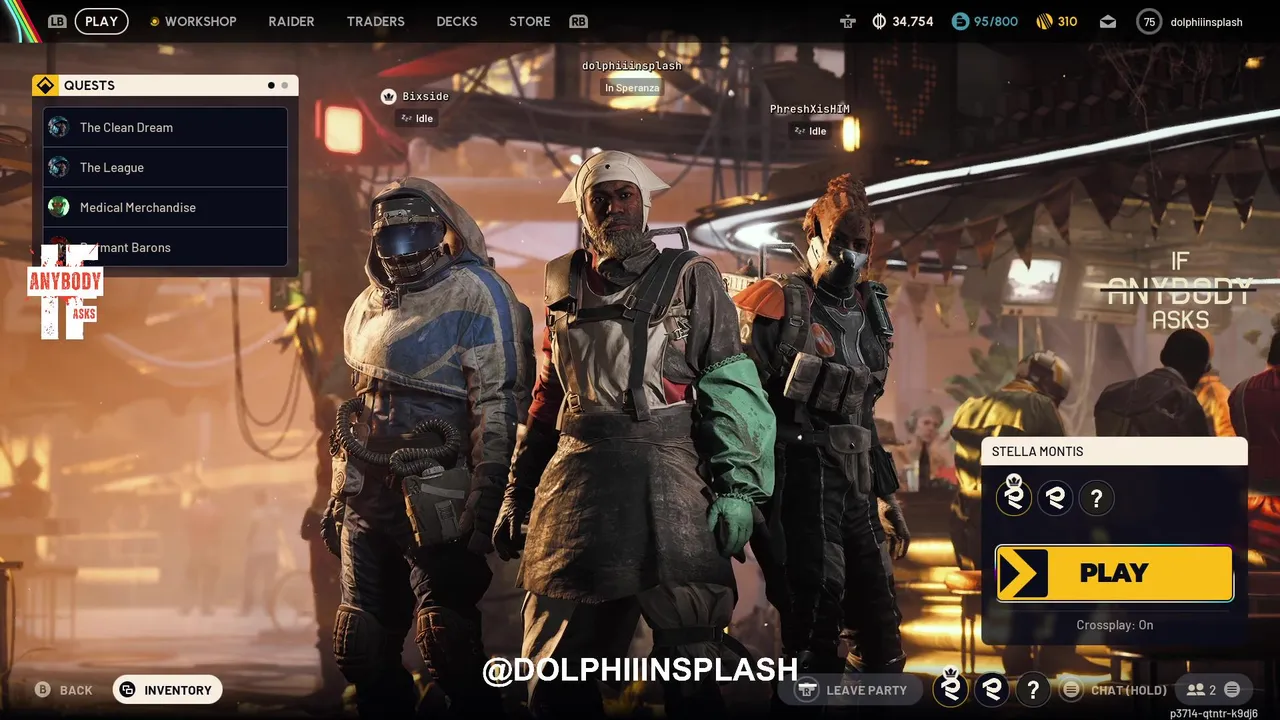Image resolution: width=1280 pixels, height=720 pixels.
Task: Click the Bixside player nametag
Action: coord(425,97)
